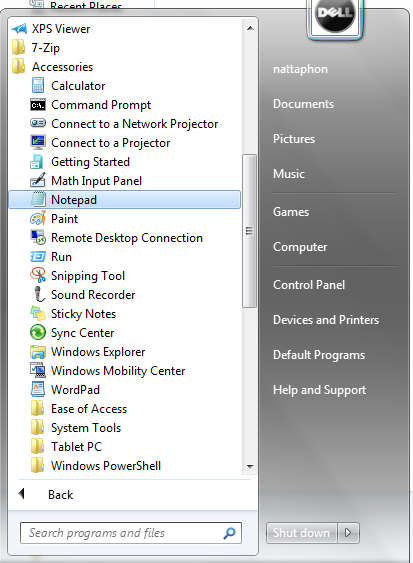Click the programs list scrollbar thumb
The image size is (413, 563).
[x=249, y=231]
